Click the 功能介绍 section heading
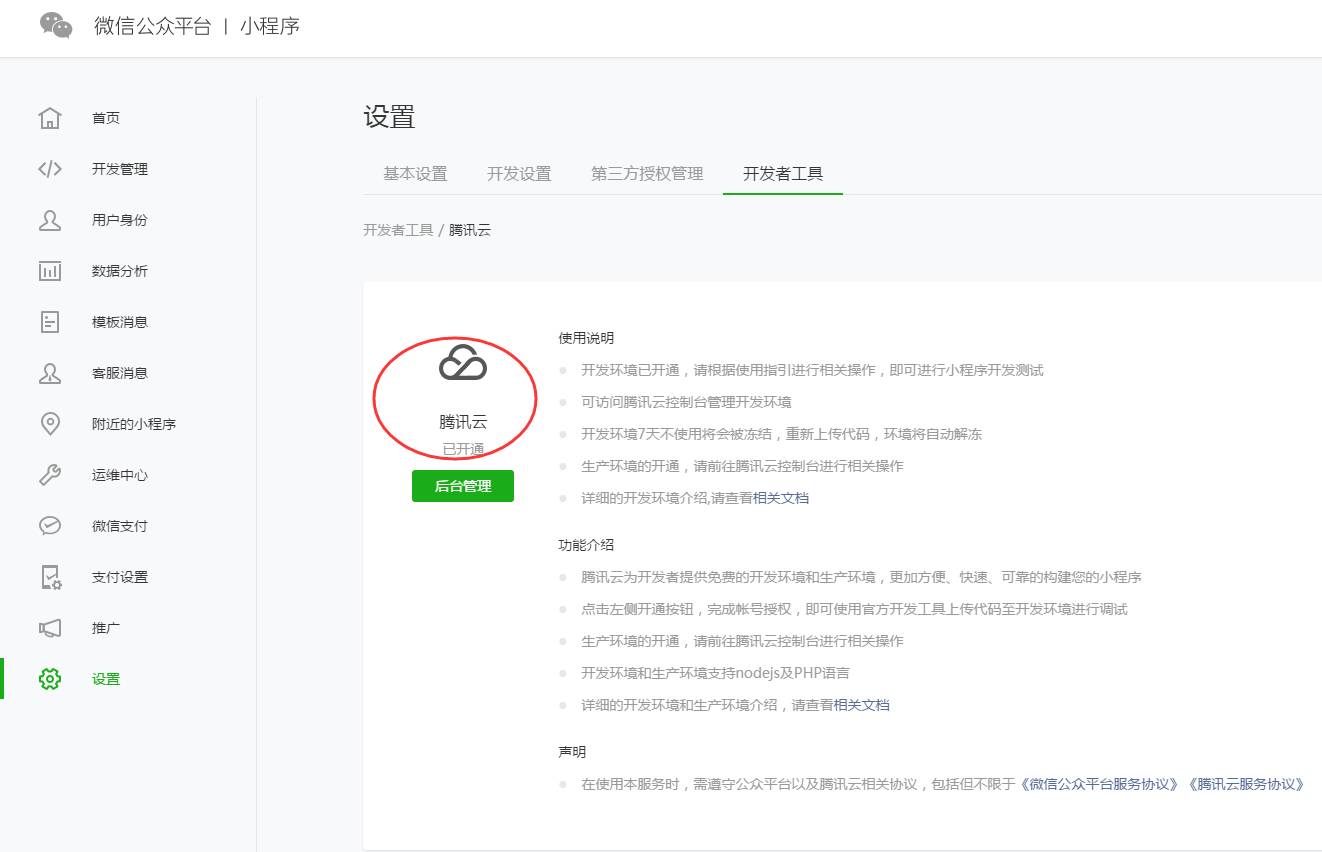This screenshot has height=852, width=1322. [586, 545]
